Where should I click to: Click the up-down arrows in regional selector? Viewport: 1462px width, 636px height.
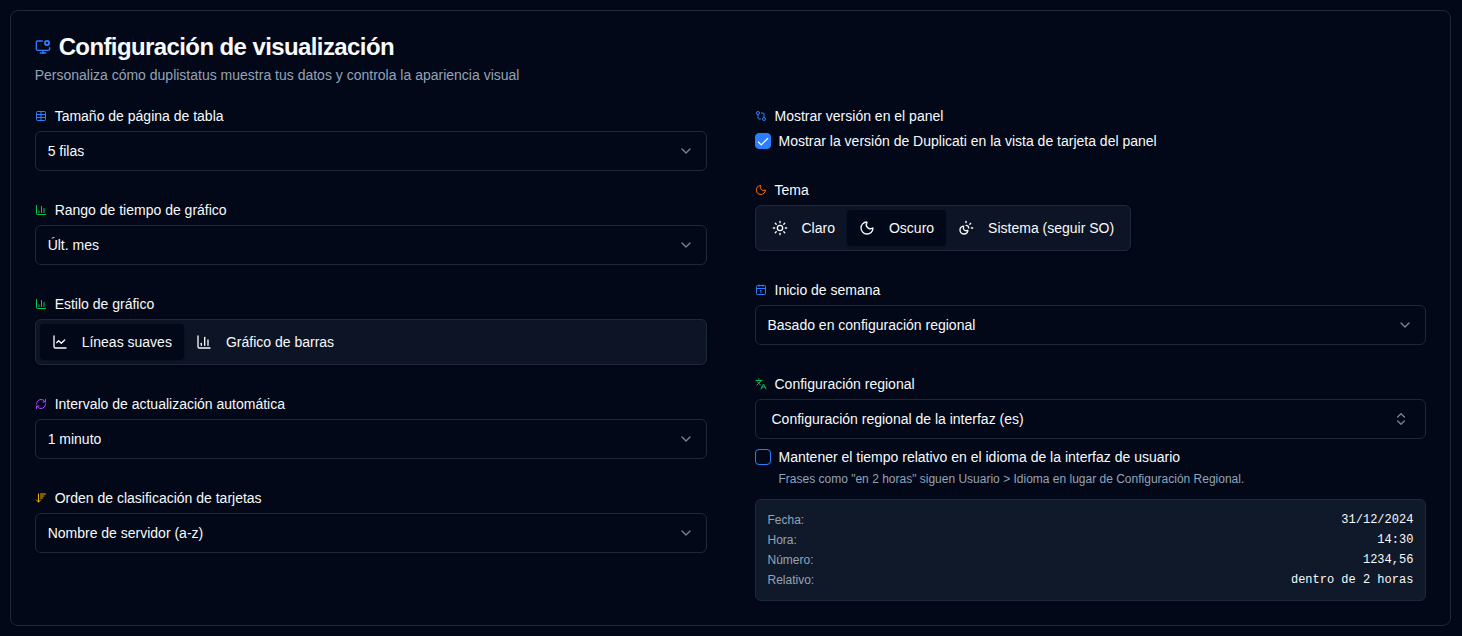[1401, 419]
